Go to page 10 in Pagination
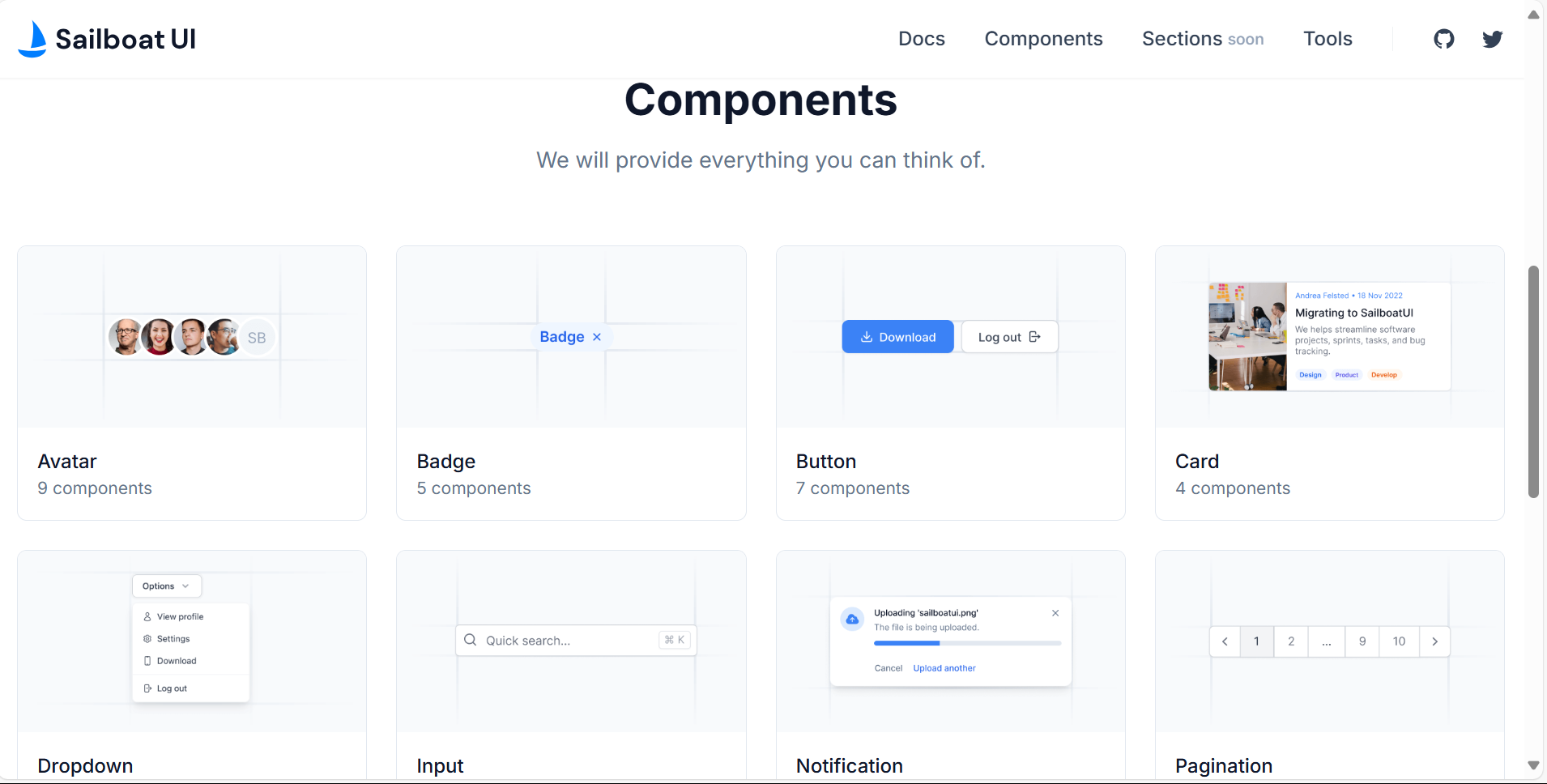The width and height of the screenshot is (1547, 784). coord(1399,641)
